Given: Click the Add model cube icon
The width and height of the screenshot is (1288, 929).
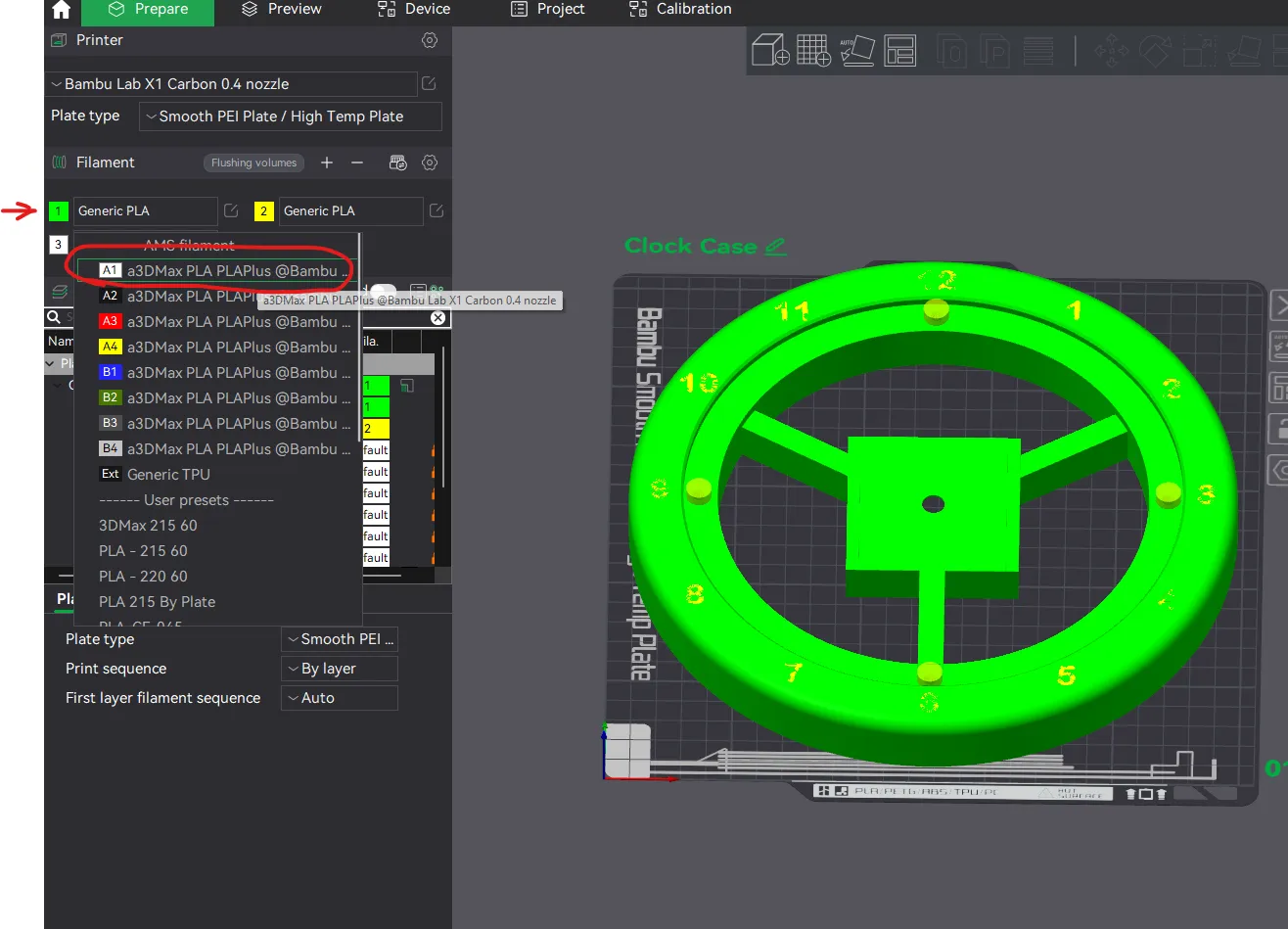Looking at the screenshot, I should click(769, 49).
